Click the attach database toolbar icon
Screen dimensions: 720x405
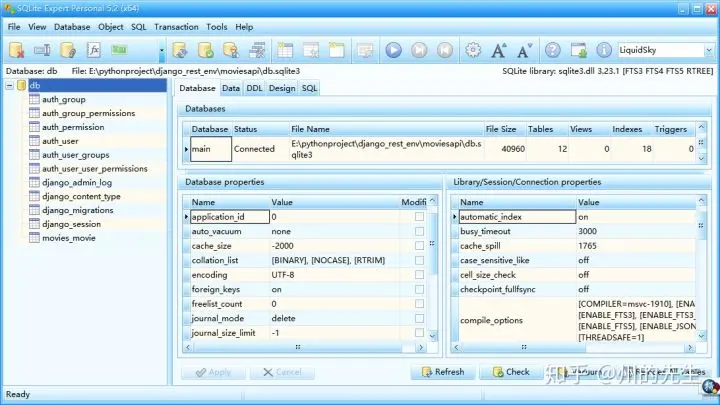68,50
